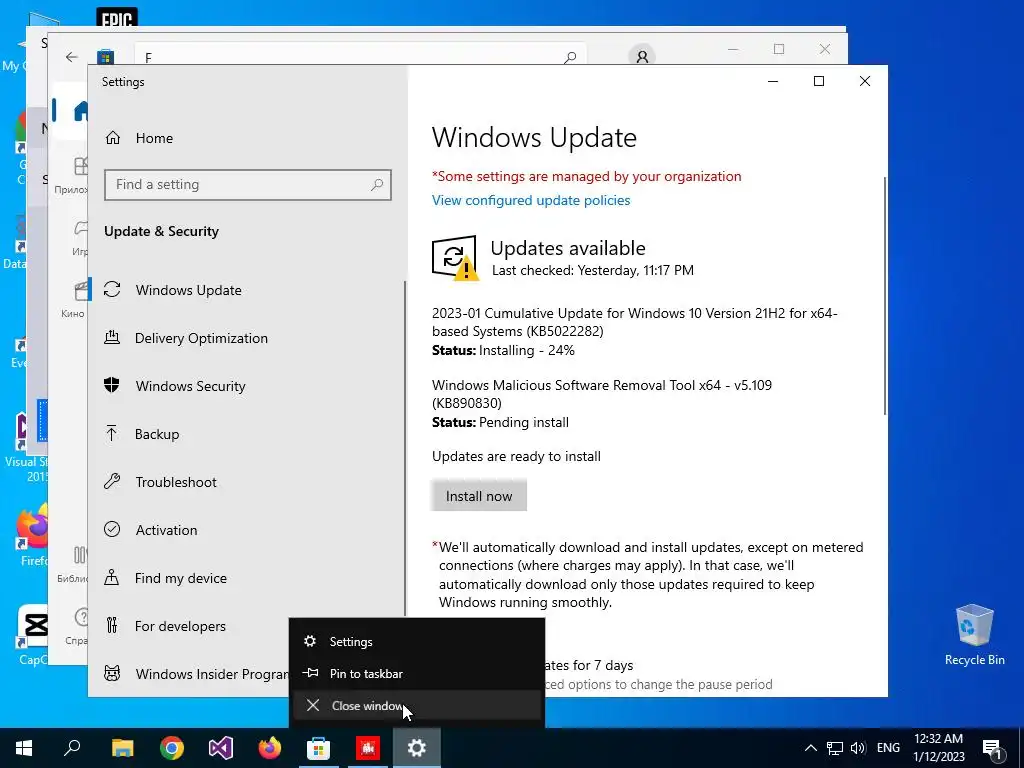Screen dimensions: 1024x768
Task: Click Update & Security heading
Action: [x=161, y=231]
